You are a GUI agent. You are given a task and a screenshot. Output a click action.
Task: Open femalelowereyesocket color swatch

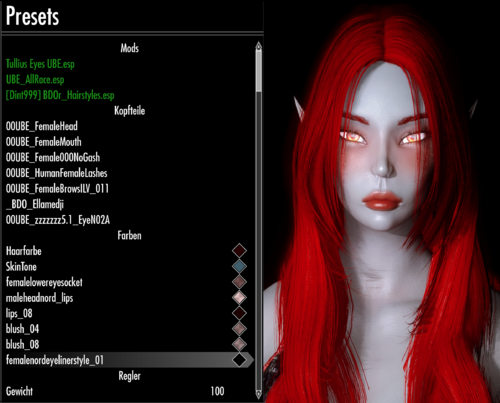(x=239, y=282)
